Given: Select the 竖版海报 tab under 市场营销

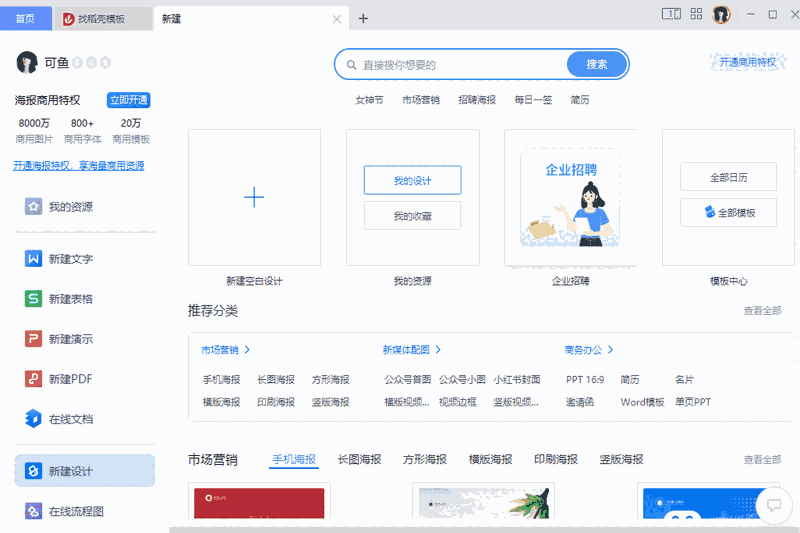Looking at the screenshot, I should (621, 460).
